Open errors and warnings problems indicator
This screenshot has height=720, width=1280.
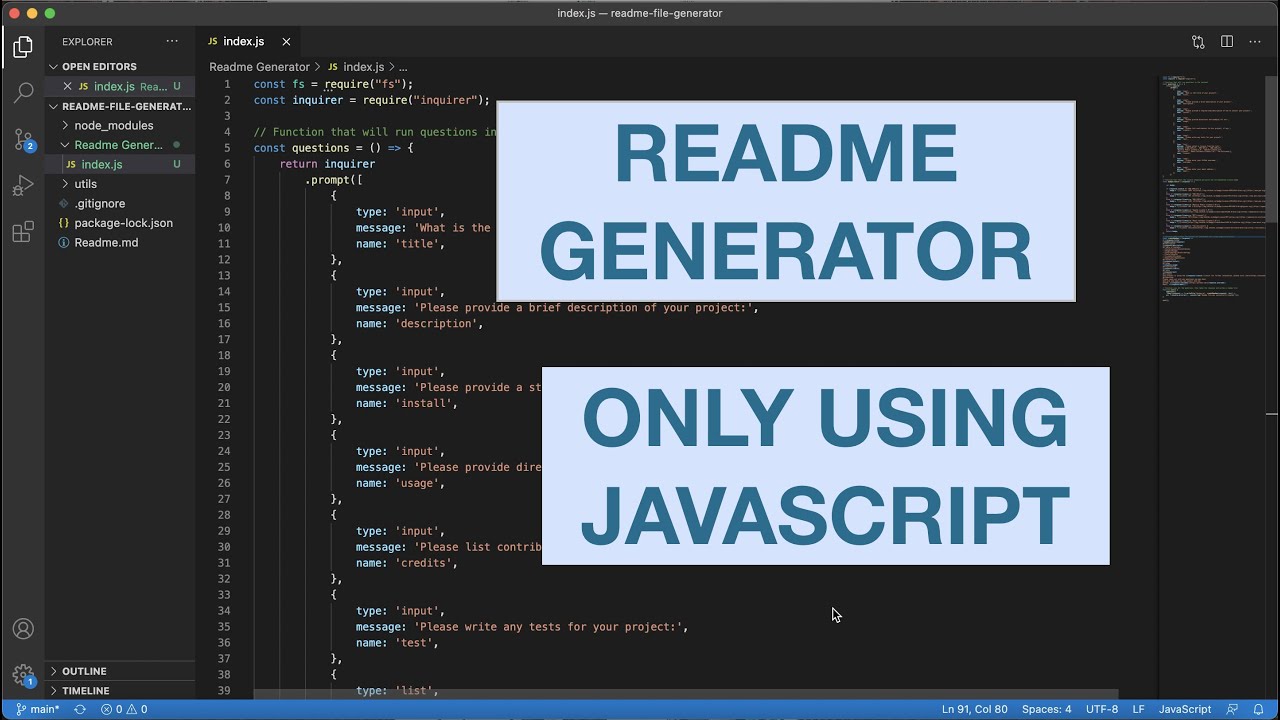124,709
